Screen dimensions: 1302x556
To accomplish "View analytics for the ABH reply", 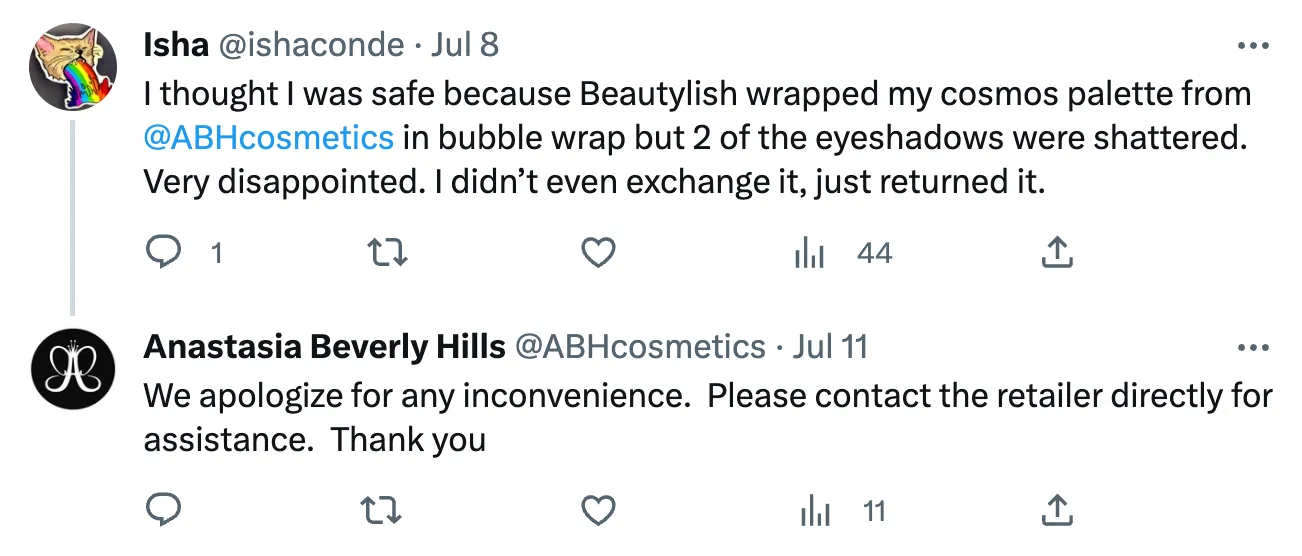I will [x=816, y=512].
